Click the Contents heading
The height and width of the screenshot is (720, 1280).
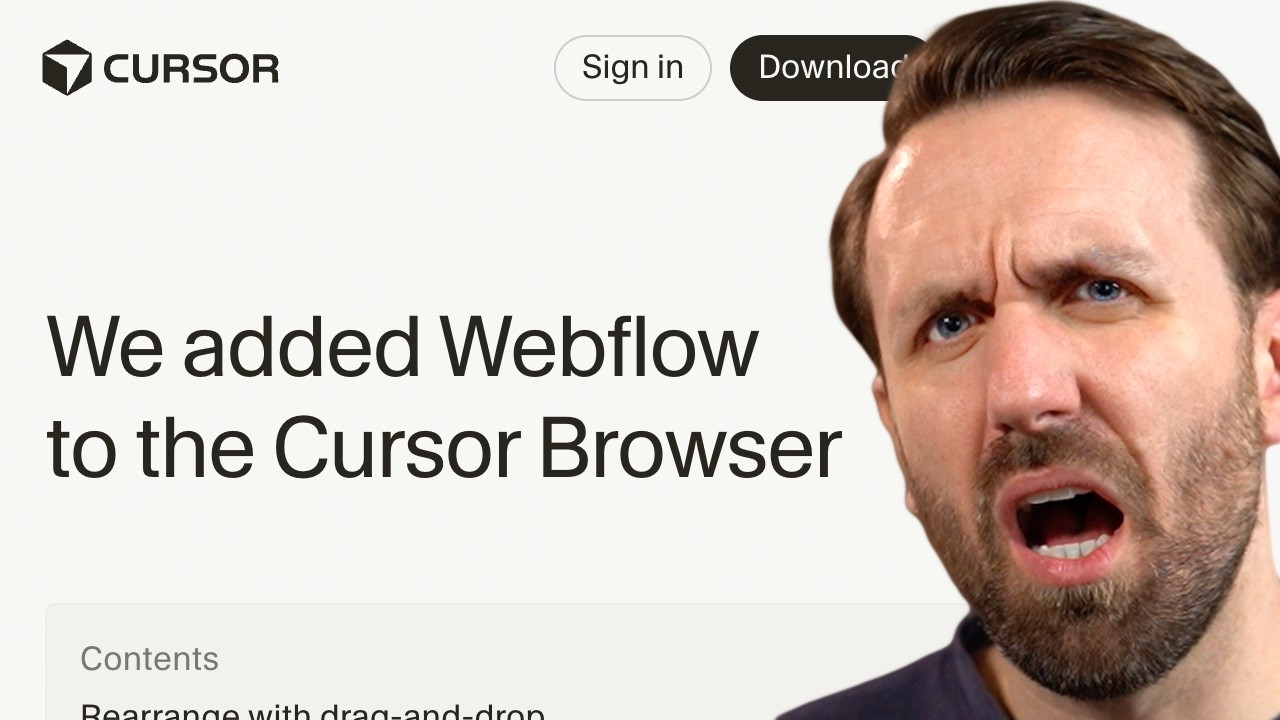pos(149,659)
